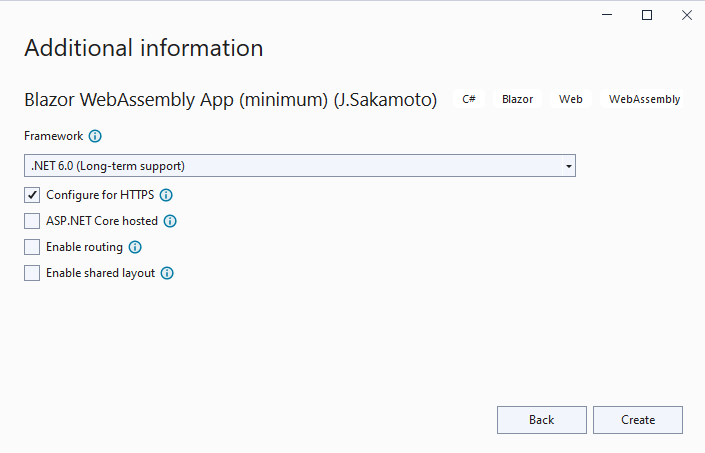Check the Enable shared layout option
Screen dimensions: 705x453
click(32, 273)
